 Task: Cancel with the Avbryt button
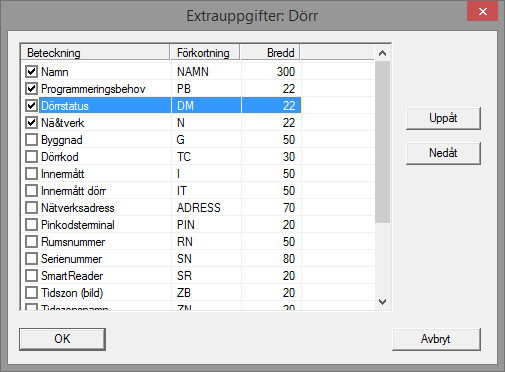click(436, 339)
